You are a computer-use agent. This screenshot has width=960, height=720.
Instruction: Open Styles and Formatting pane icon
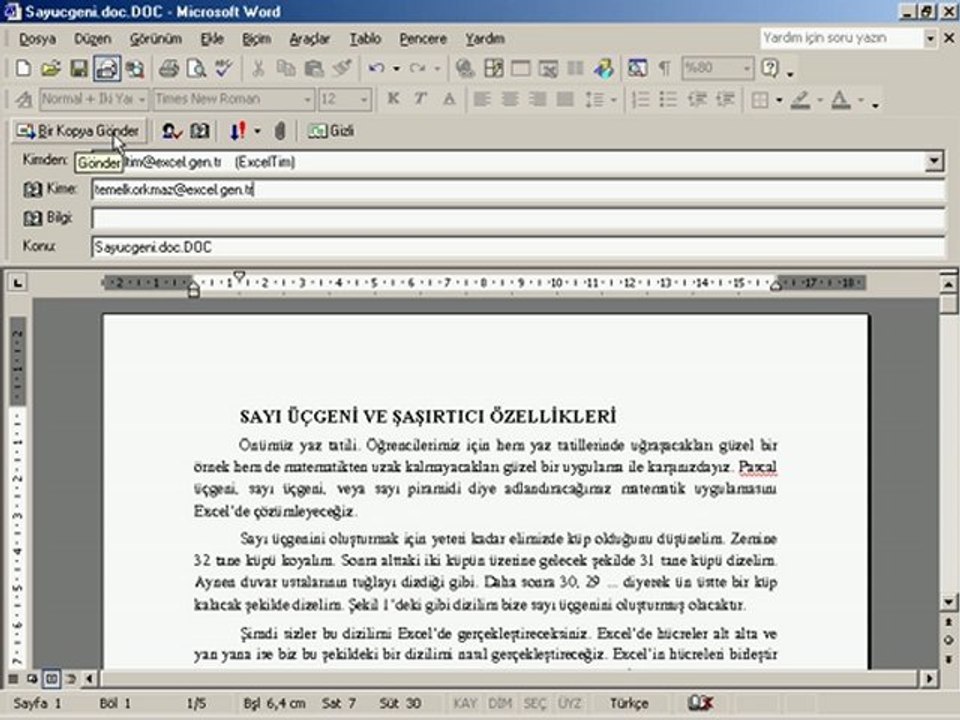[24, 99]
